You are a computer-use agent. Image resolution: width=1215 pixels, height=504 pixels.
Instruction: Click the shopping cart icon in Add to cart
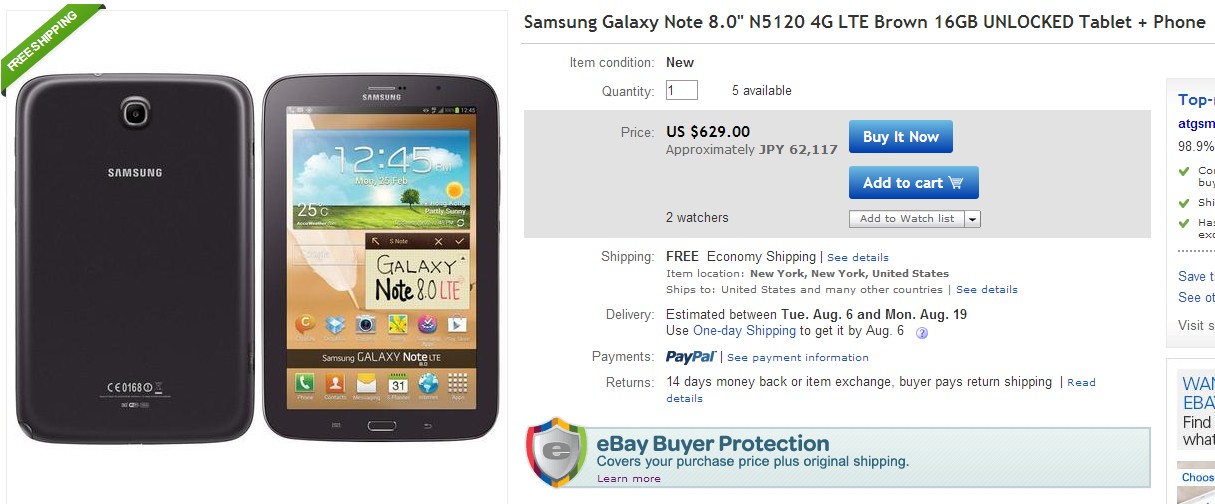tap(956, 183)
